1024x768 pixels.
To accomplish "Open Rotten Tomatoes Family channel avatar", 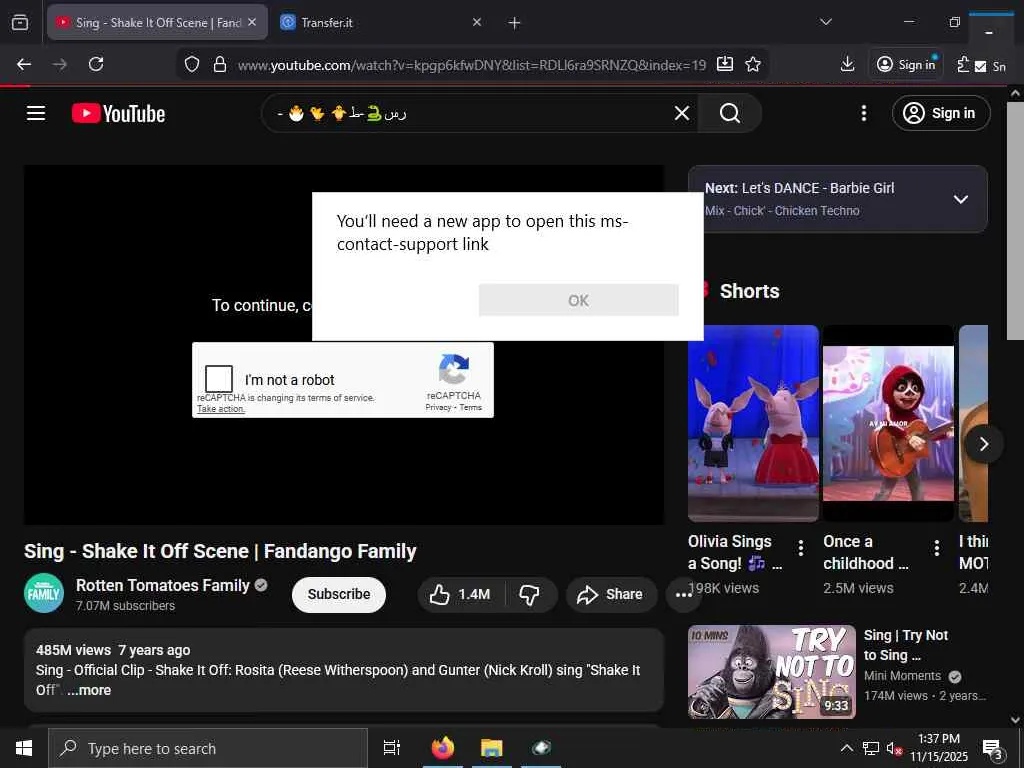I will (x=44, y=593).
